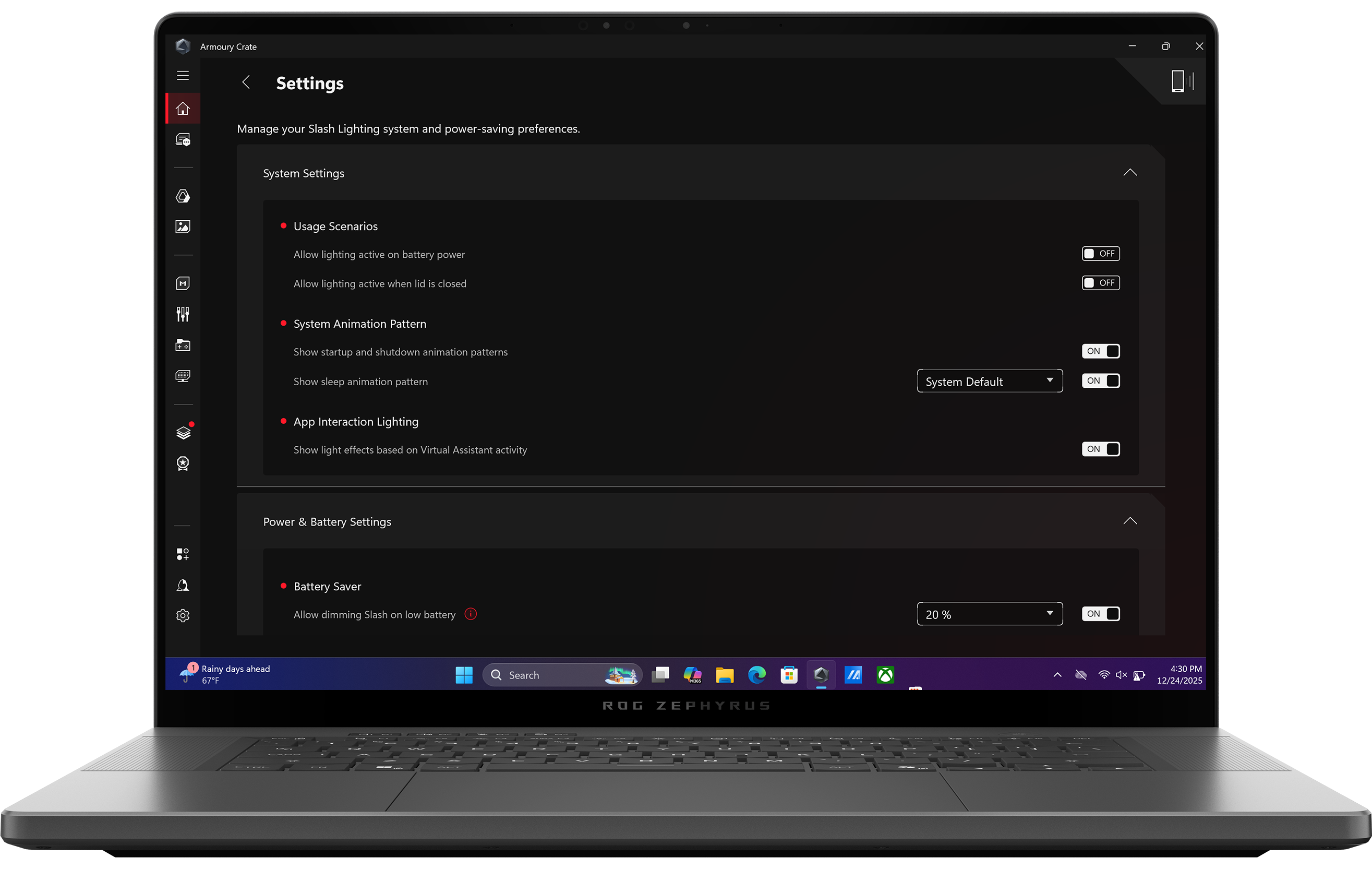The height and width of the screenshot is (869, 1372).
Task: Click info icon beside dimming Slash option
Action: (471, 614)
